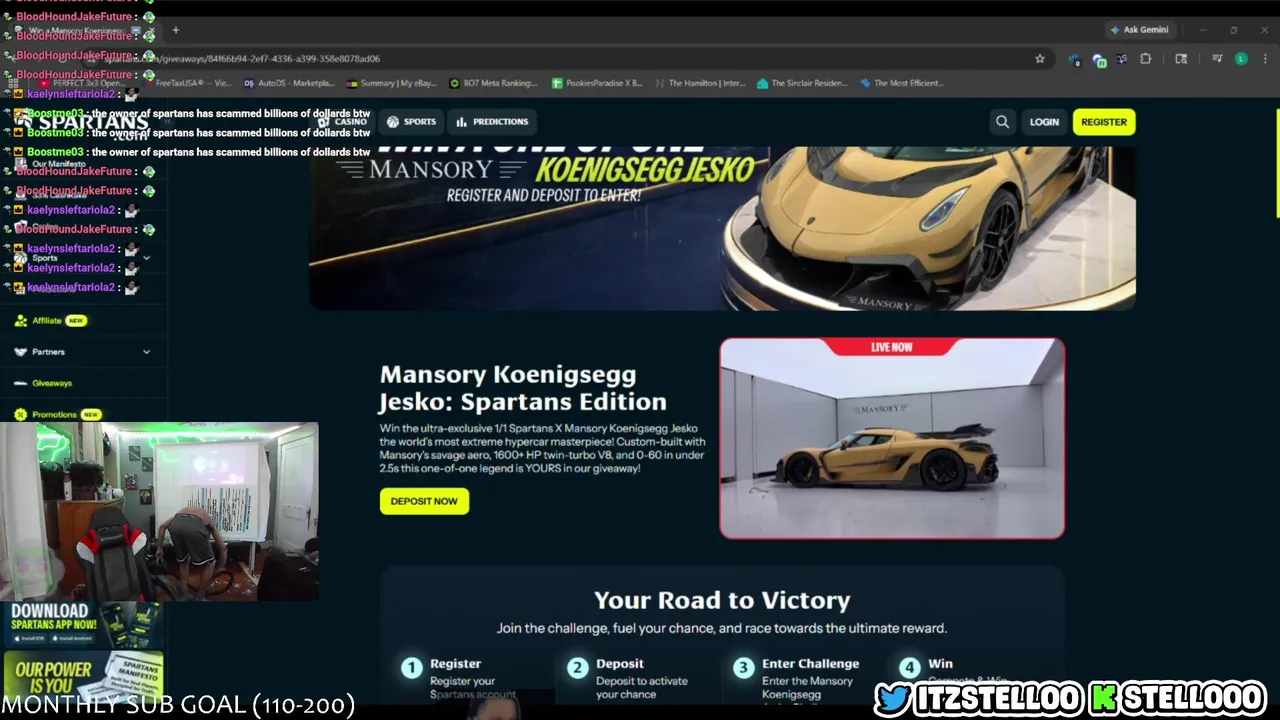Open a new browser tab

[x=175, y=30]
